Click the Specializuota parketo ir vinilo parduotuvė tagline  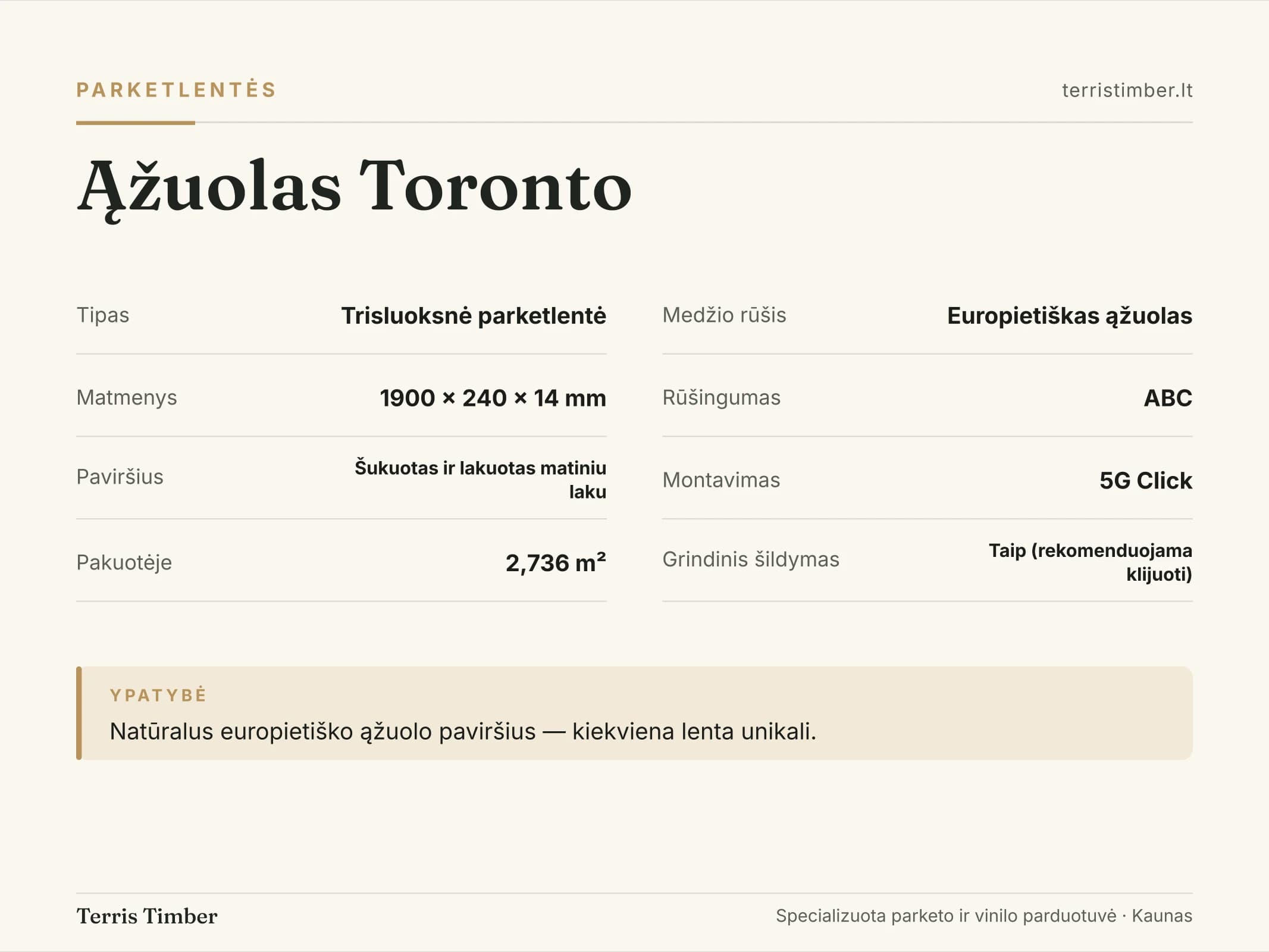click(x=946, y=916)
